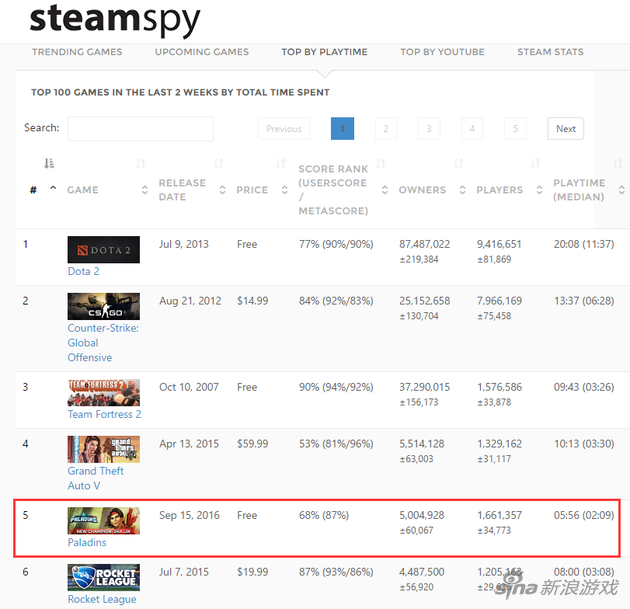Viewport: 630px width, 609px height.
Task: Sort table by Playtime (Median) column
Action: point(579,190)
